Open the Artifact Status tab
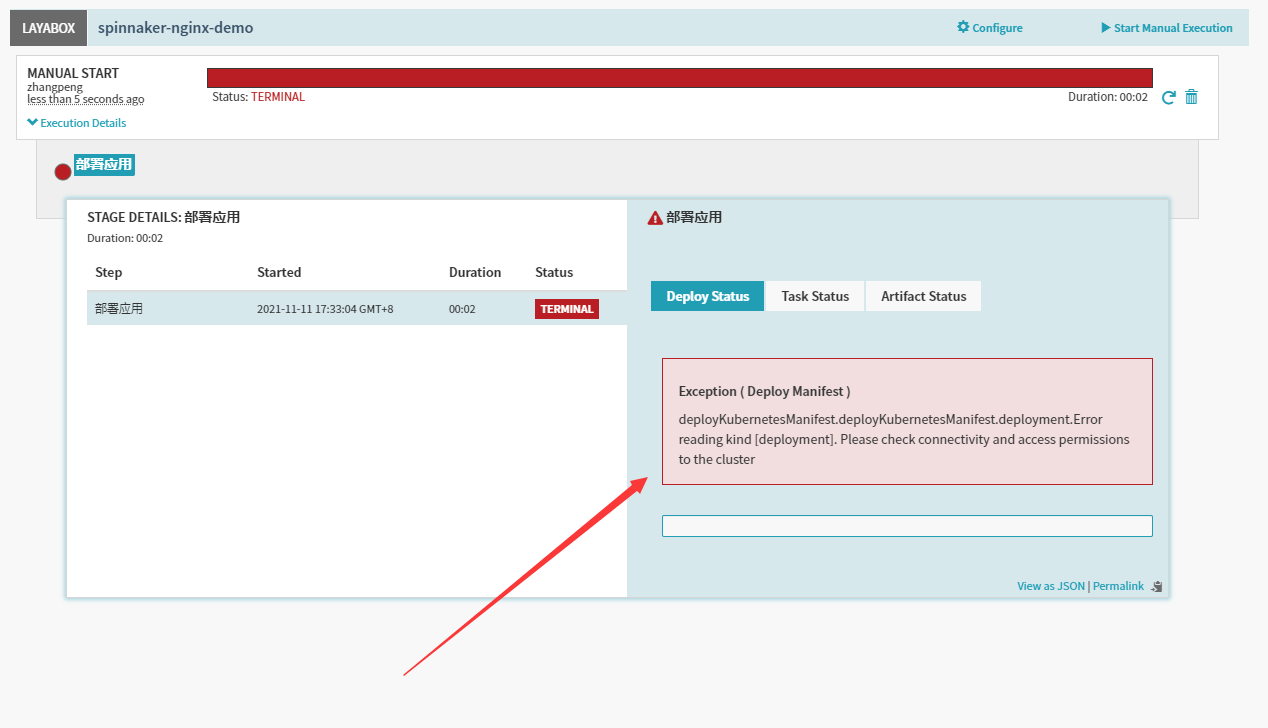Screen dimensions: 1268x728 tap(923, 296)
